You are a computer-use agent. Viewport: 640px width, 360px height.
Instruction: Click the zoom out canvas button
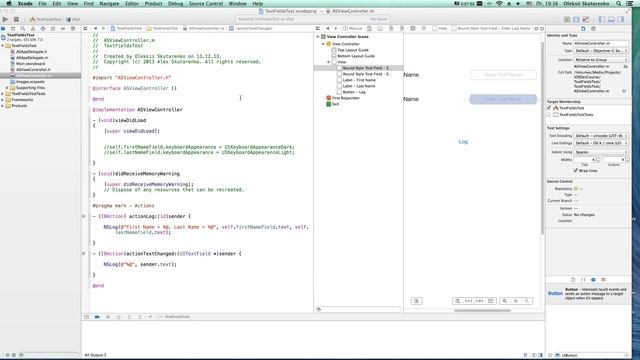tap(505, 301)
